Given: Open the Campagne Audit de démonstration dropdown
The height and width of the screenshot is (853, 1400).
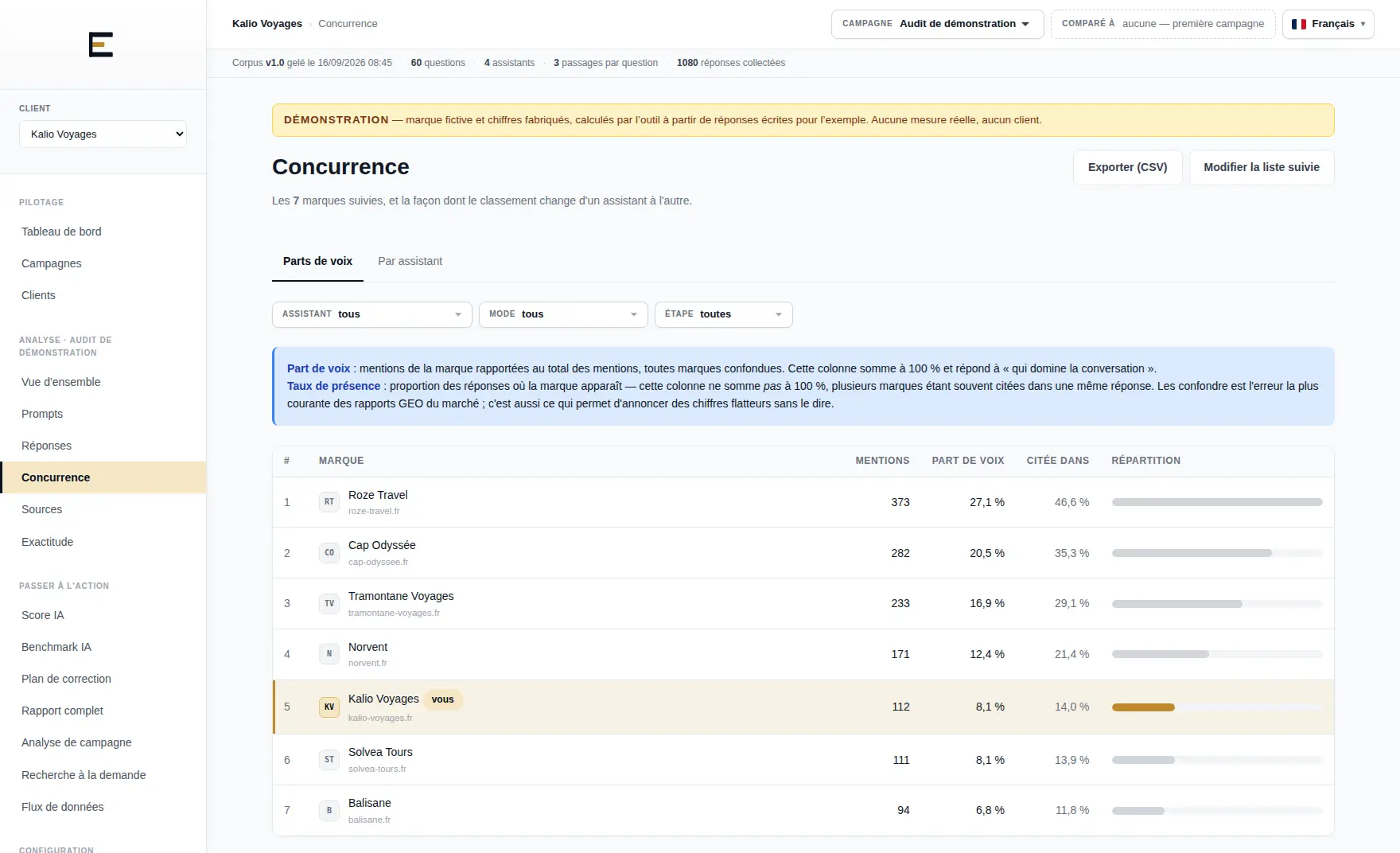Looking at the screenshot, I should [x=937, y=24].
